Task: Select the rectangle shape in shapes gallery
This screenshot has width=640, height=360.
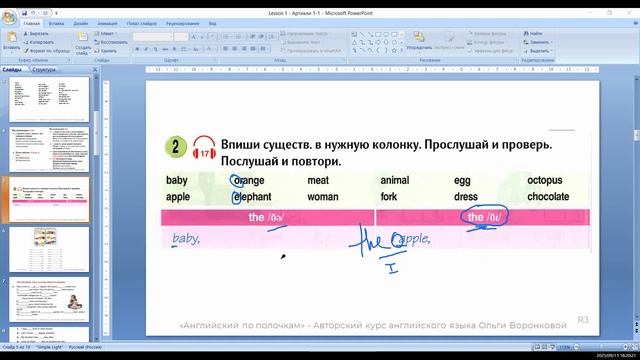Action: (x=378, y=34)
